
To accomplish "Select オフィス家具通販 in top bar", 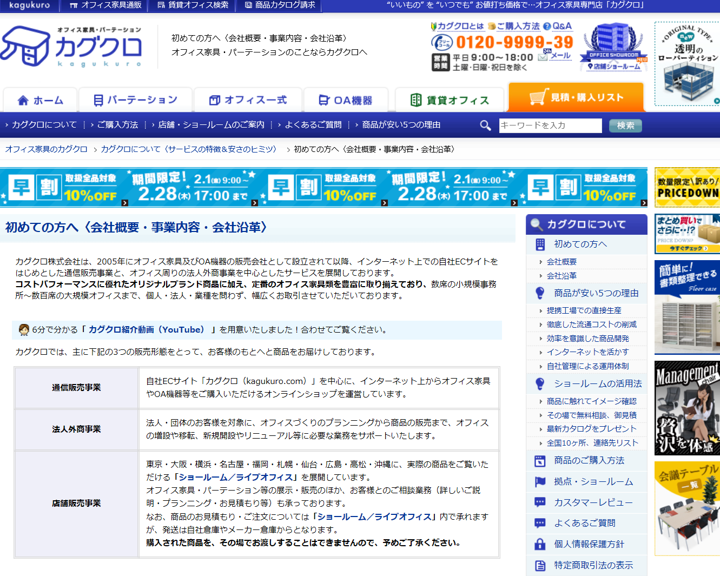I will click(x=105, y=6).
